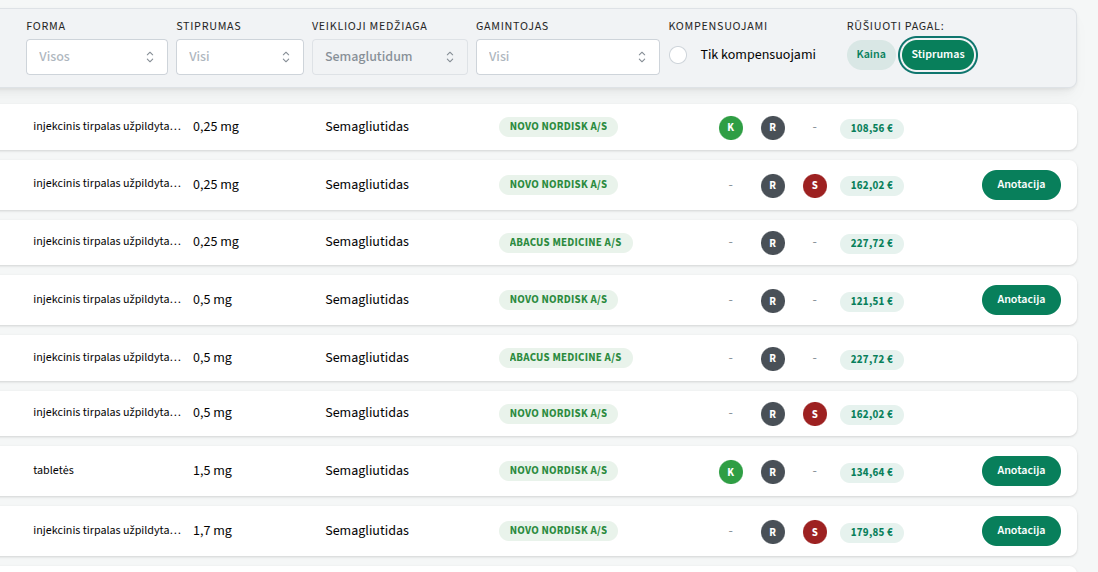The height and width of the screenshot is (572, 1098).
Task: Click the Veiklioji medžiaga Semaglutidum field
Action: [x=390, y=57]
